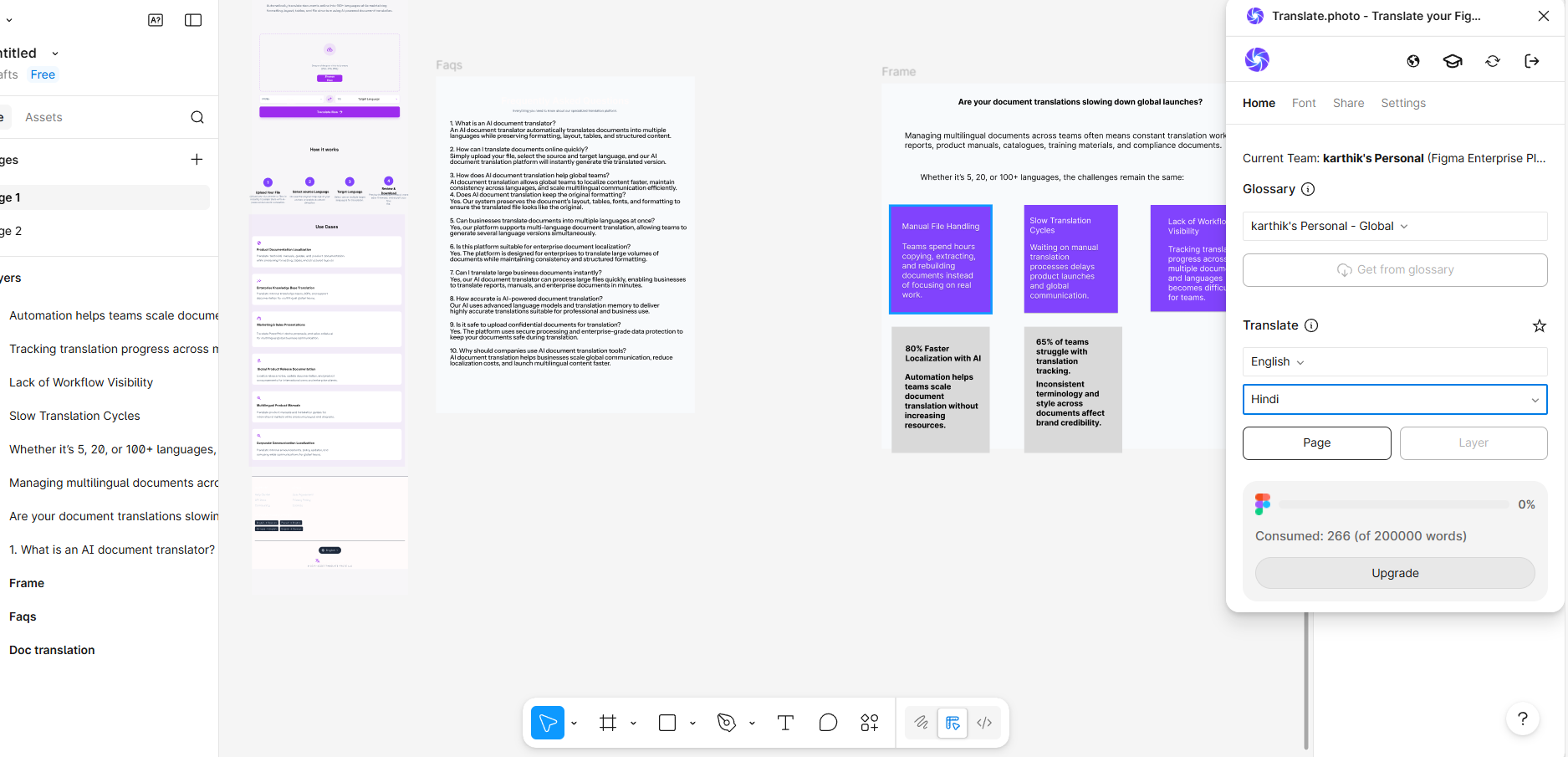Click the Translate.photo logo icon
The width and height of the screenshot is (1568, 757).
1257,59
